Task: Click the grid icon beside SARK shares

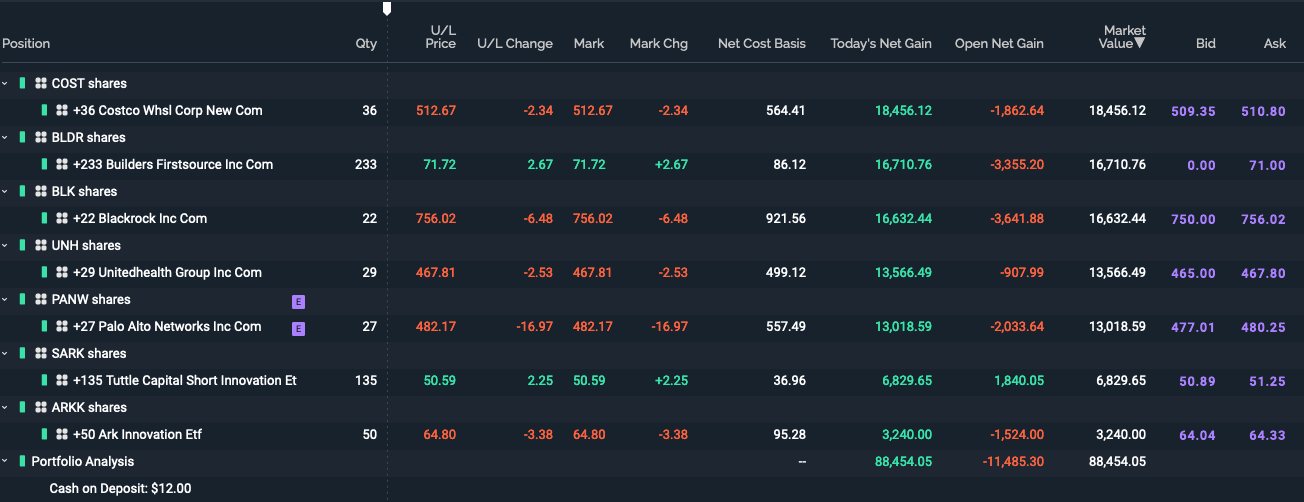Action: 41,353
